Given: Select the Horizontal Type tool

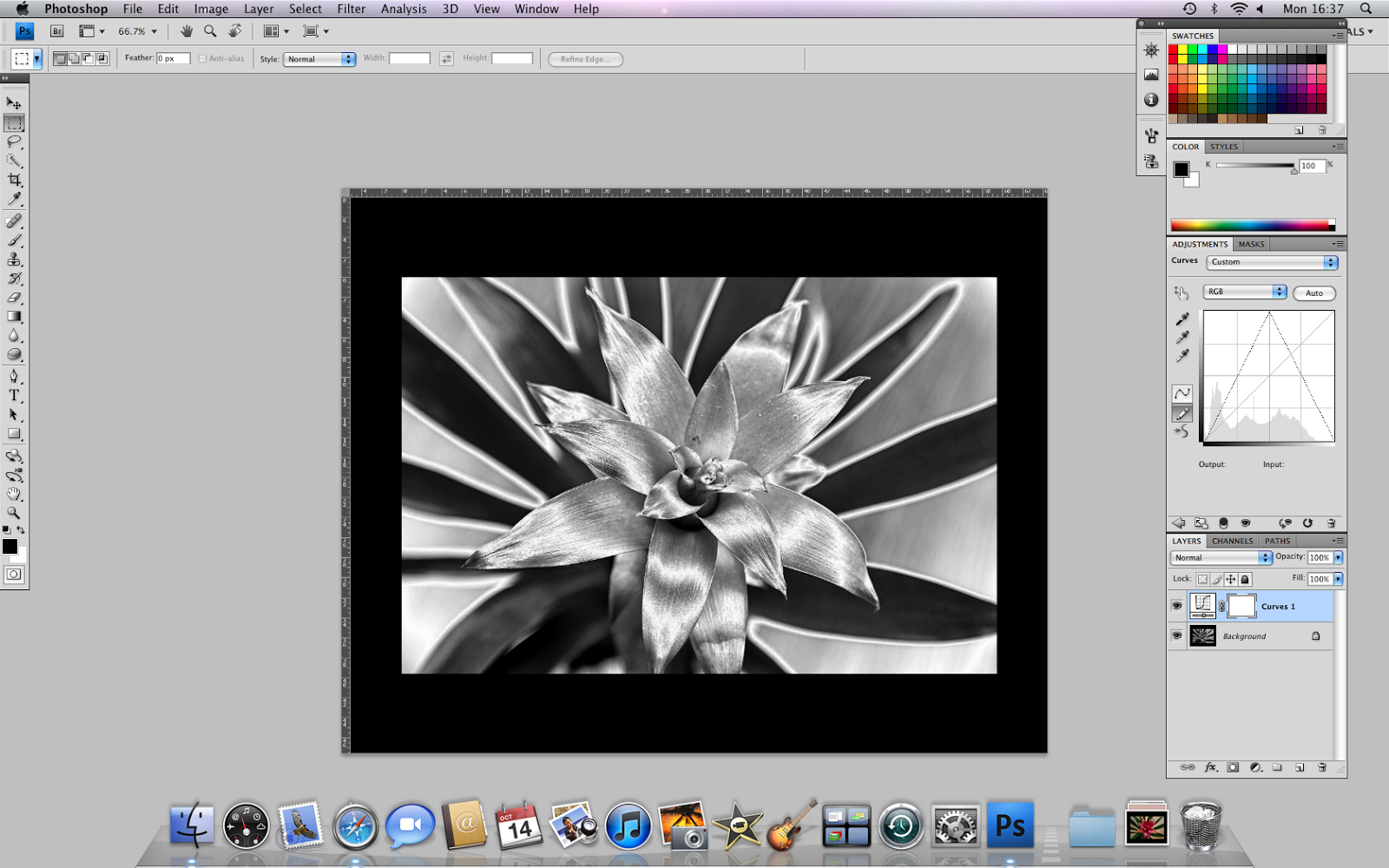Looking at the screenshot, I should 14,395.
